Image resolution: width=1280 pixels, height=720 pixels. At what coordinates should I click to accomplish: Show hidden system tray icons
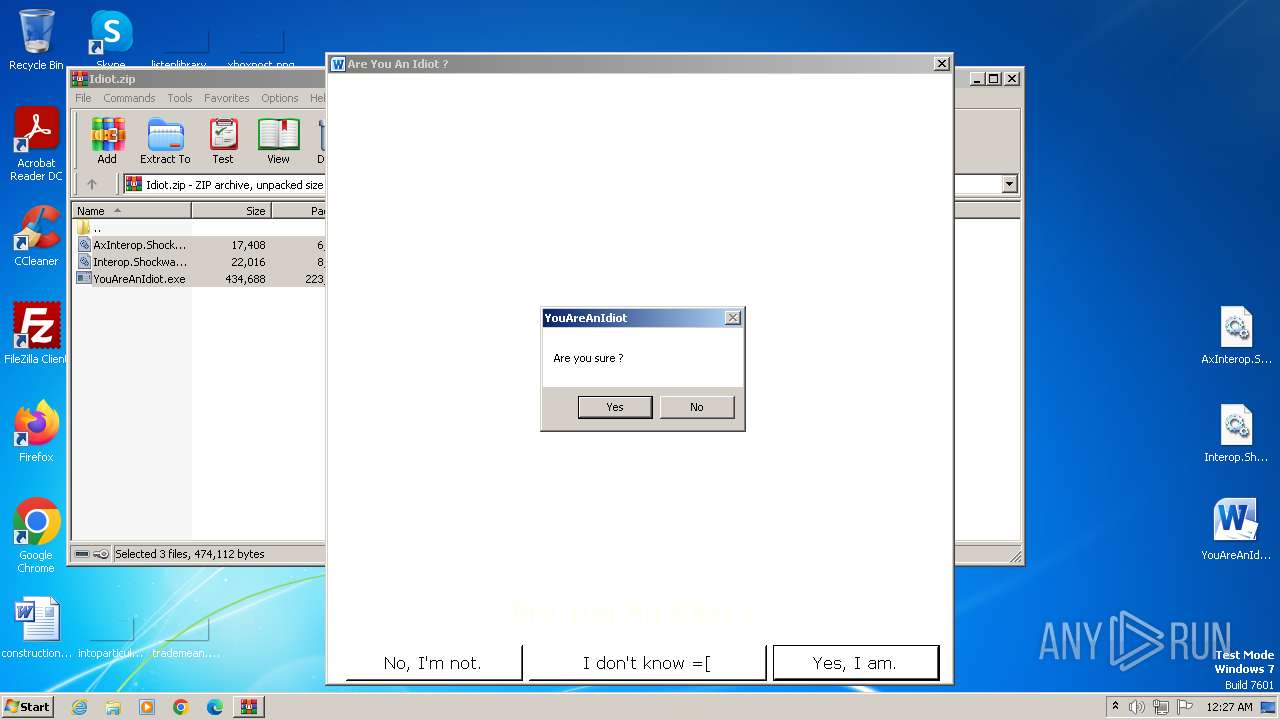click(x=1115, y=707)
